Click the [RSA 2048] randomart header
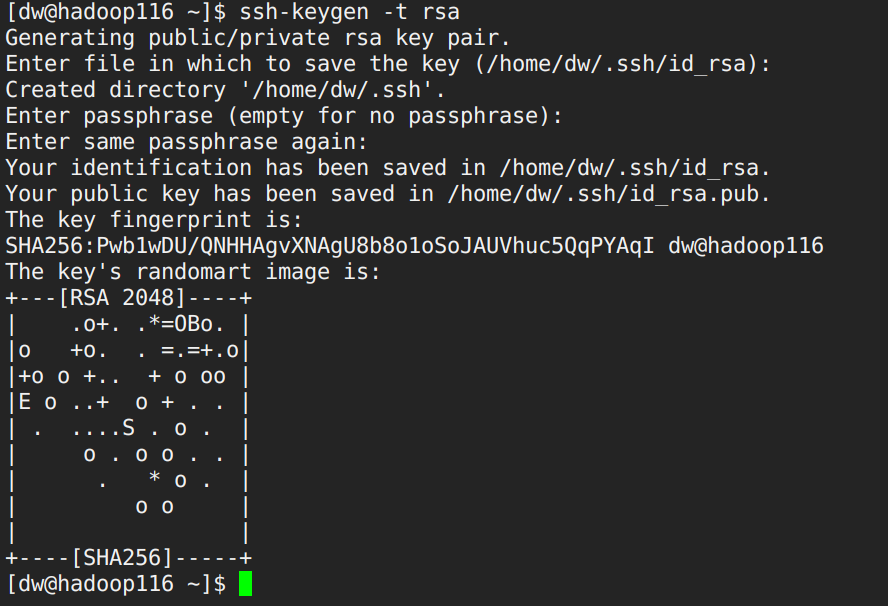This screenshot has height=606, width=888. click(x=122, y=298)
